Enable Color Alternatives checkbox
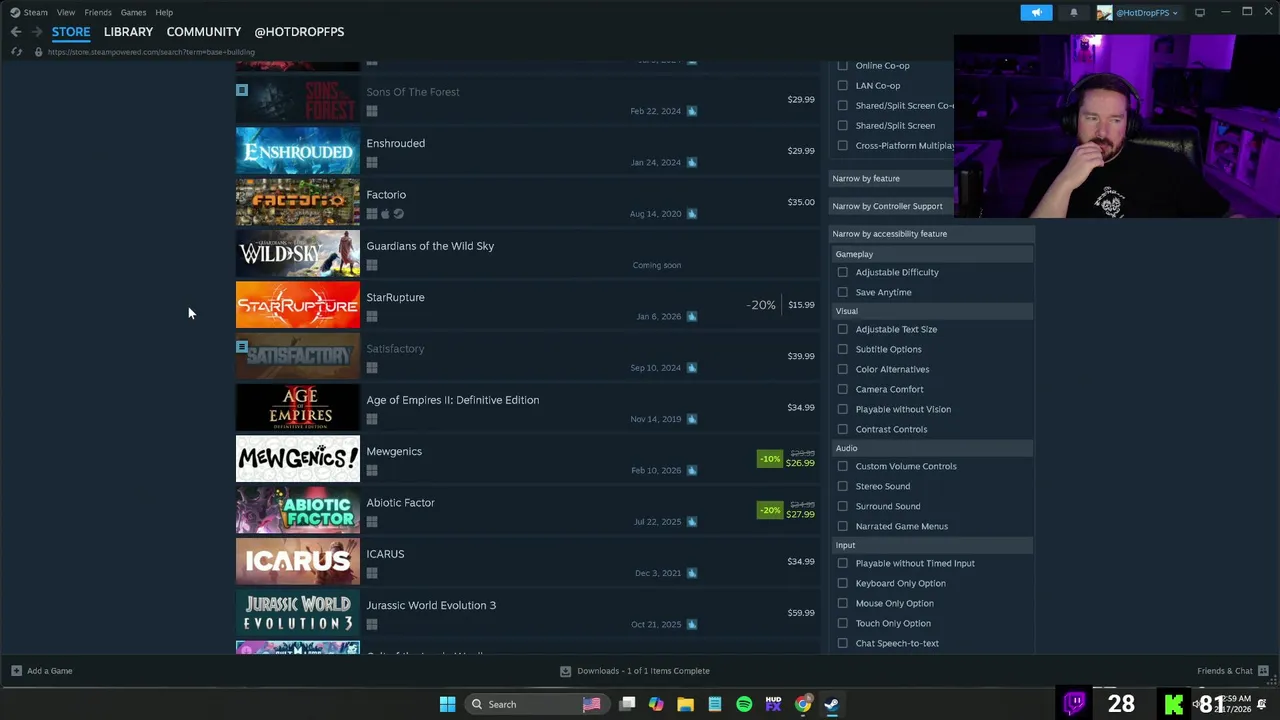Image resolution: width=1280 pixels, height=720 pixels. click(842, 369)
